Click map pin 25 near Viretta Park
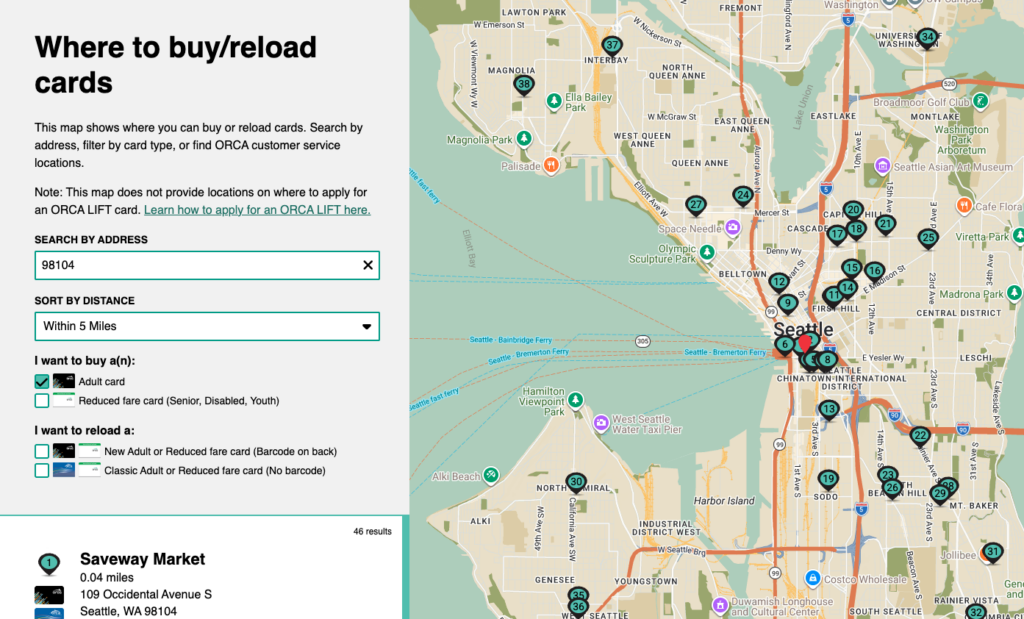The width and height of the screenshot is (1024, 619). pyautogui.click(x=928, y=238)
